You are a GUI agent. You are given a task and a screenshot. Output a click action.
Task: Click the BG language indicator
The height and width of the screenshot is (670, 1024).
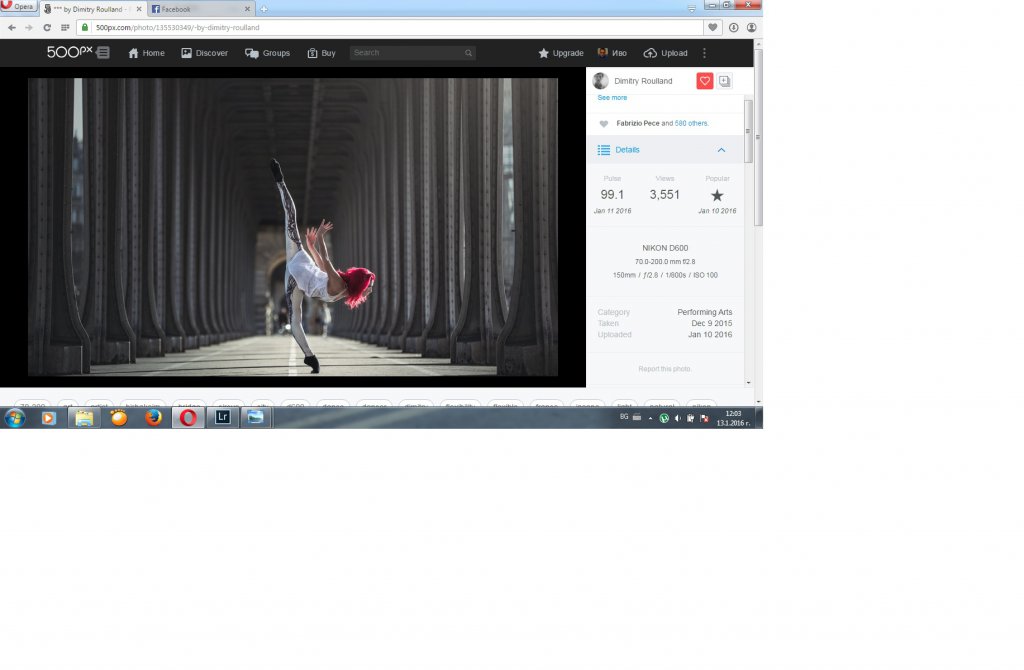pos(624,417)
